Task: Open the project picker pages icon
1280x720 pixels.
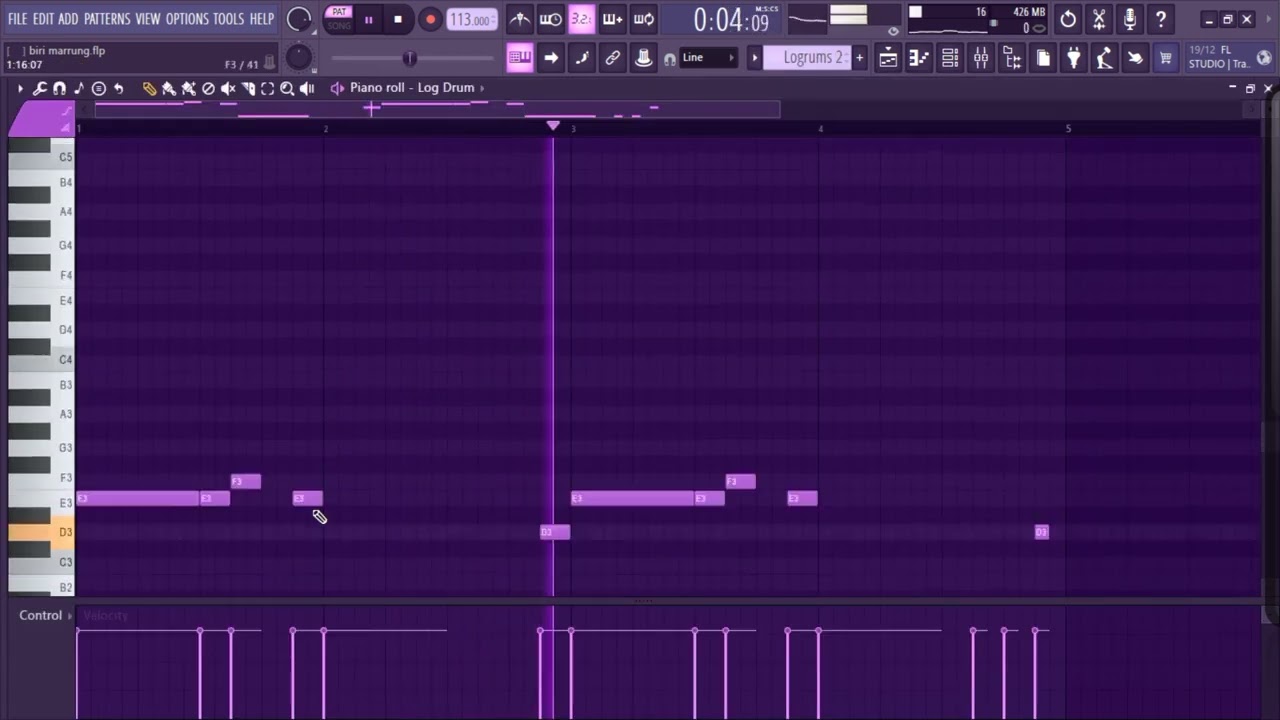Action: (x=1043, y=58)
